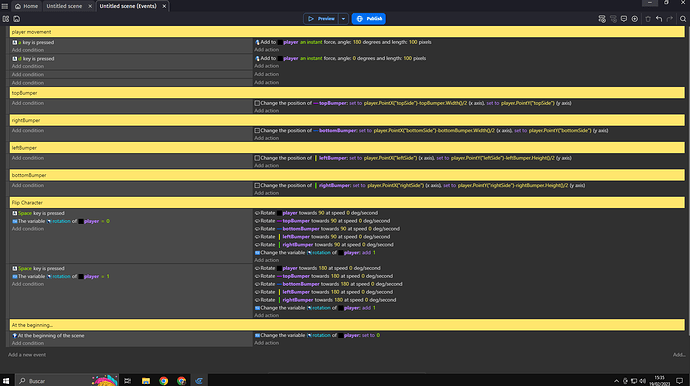
Task: Add condition under 'At the beginning of the scene'
Action: [28, 343]
